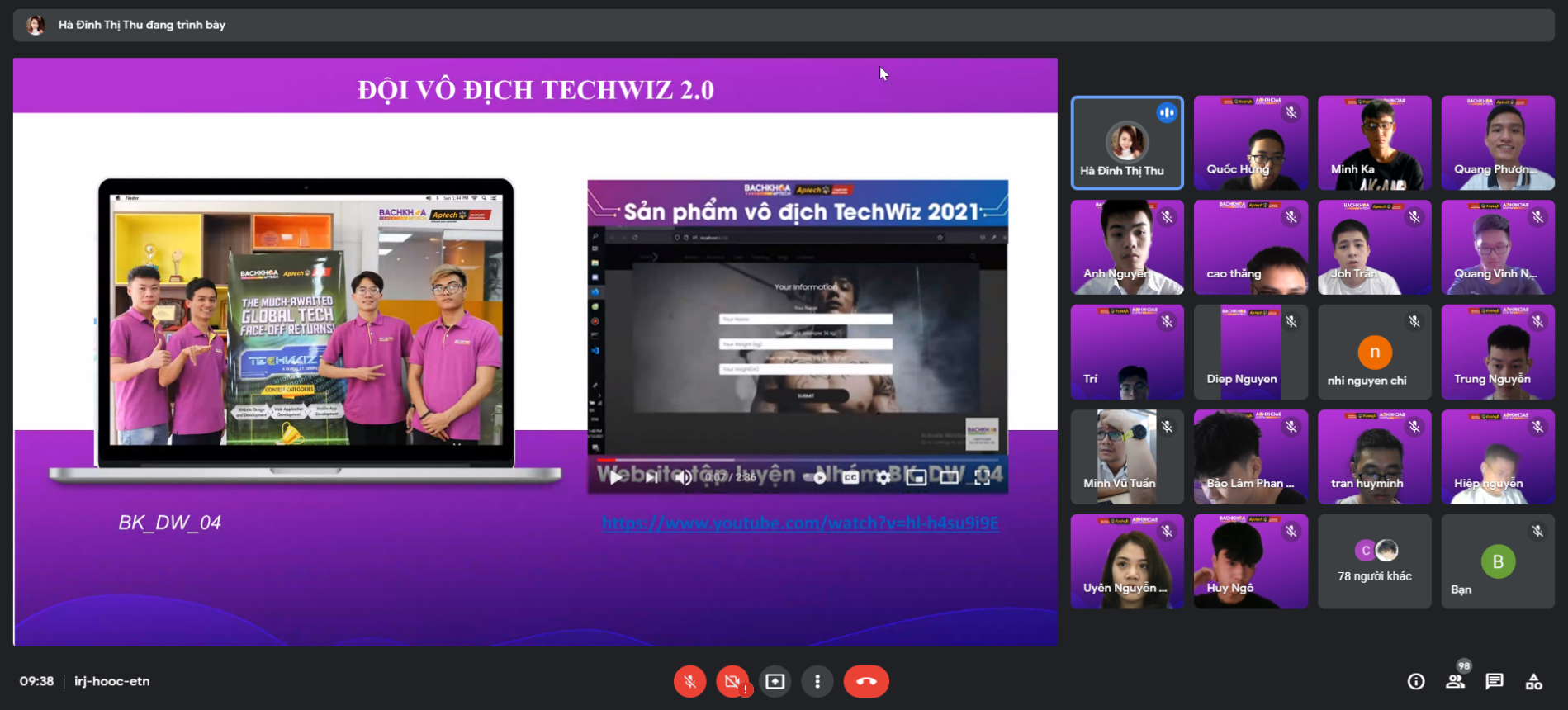The height and width of the screenshot is (710, 1568).
Task: Click muted mic icon on nhi nguyen chi tile
Action: point(1414,322)
